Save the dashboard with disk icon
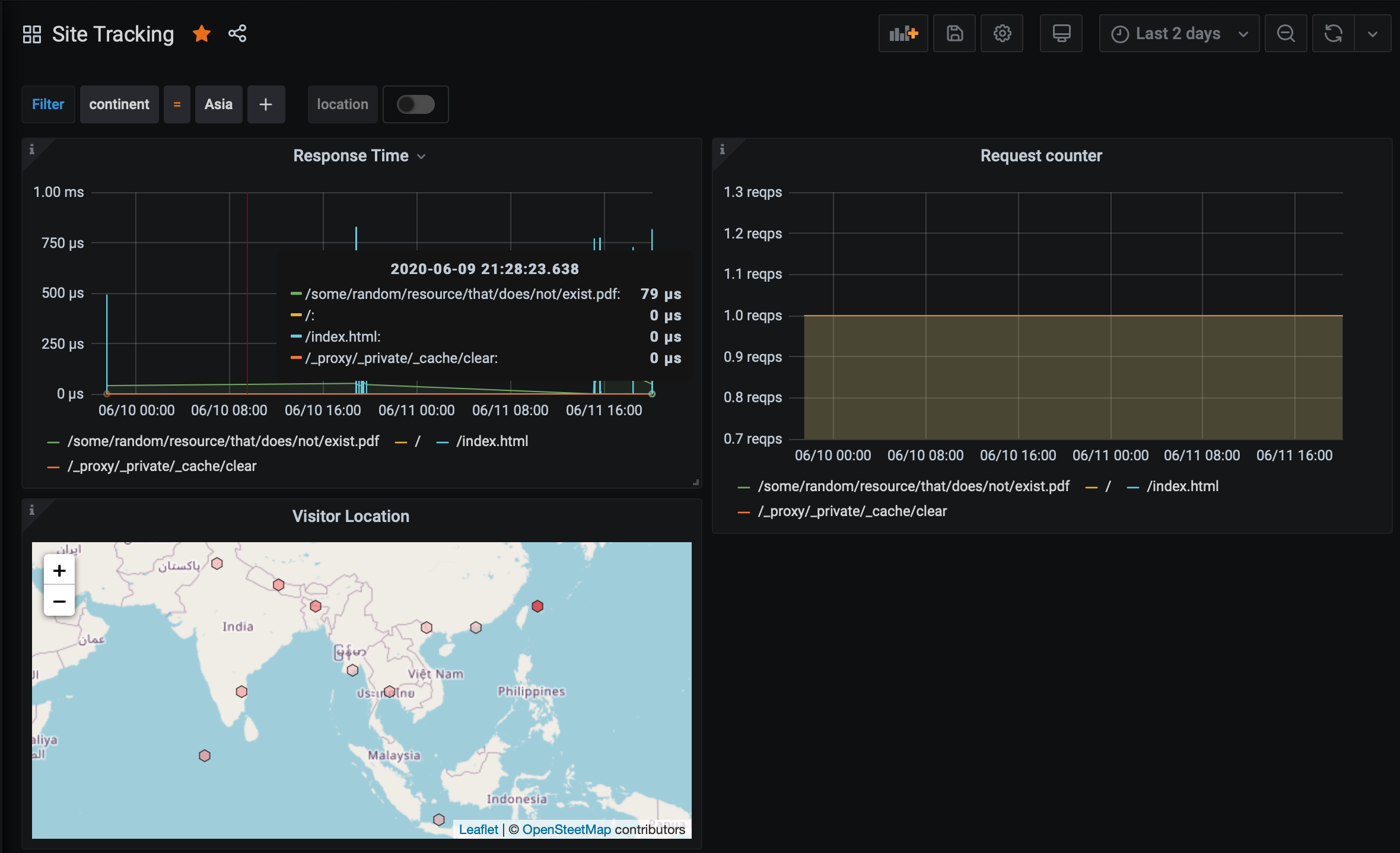The height and width of the screenshot is (853, 1400). 954,34
